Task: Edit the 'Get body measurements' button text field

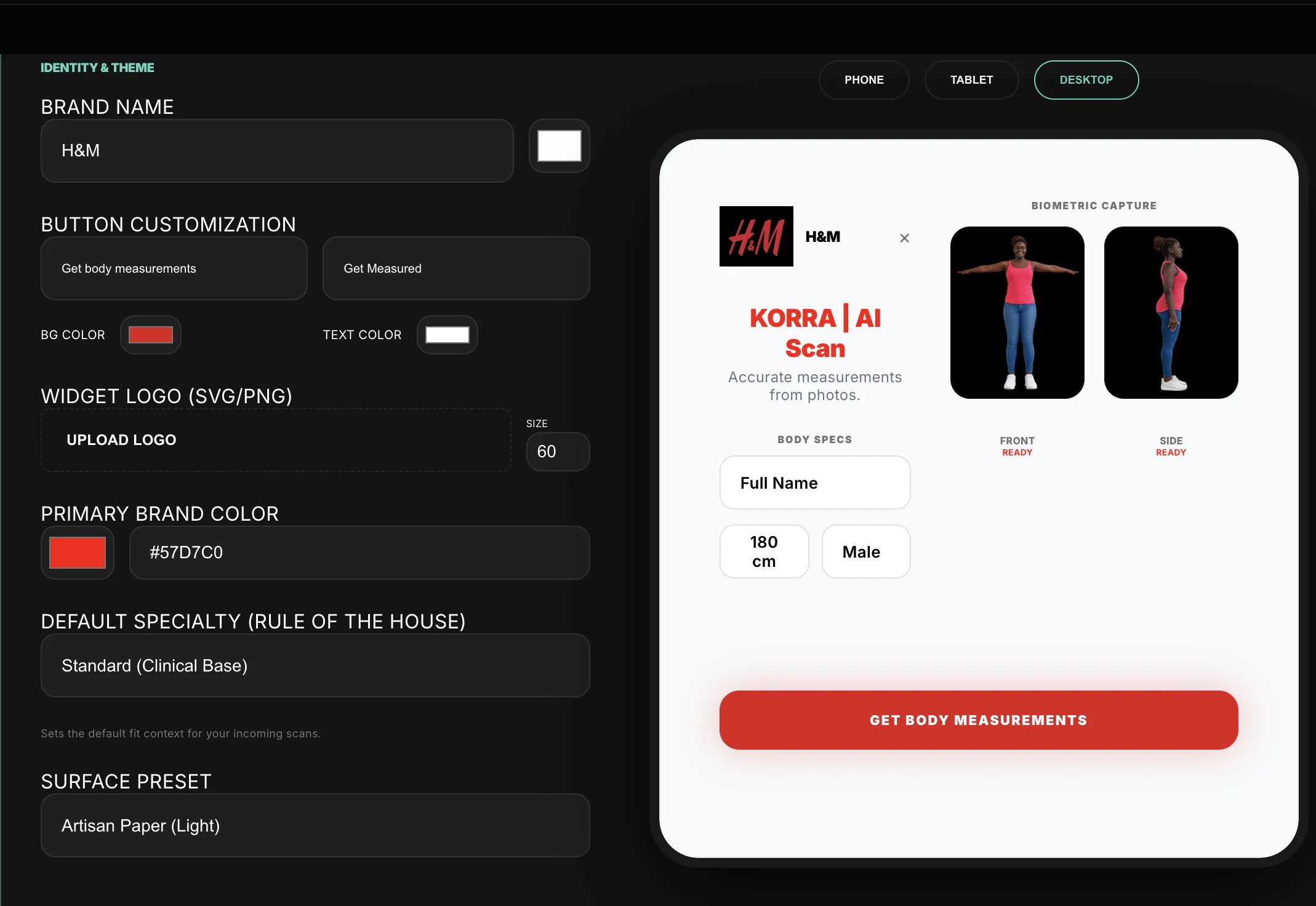Action: (x=174, y=268)
